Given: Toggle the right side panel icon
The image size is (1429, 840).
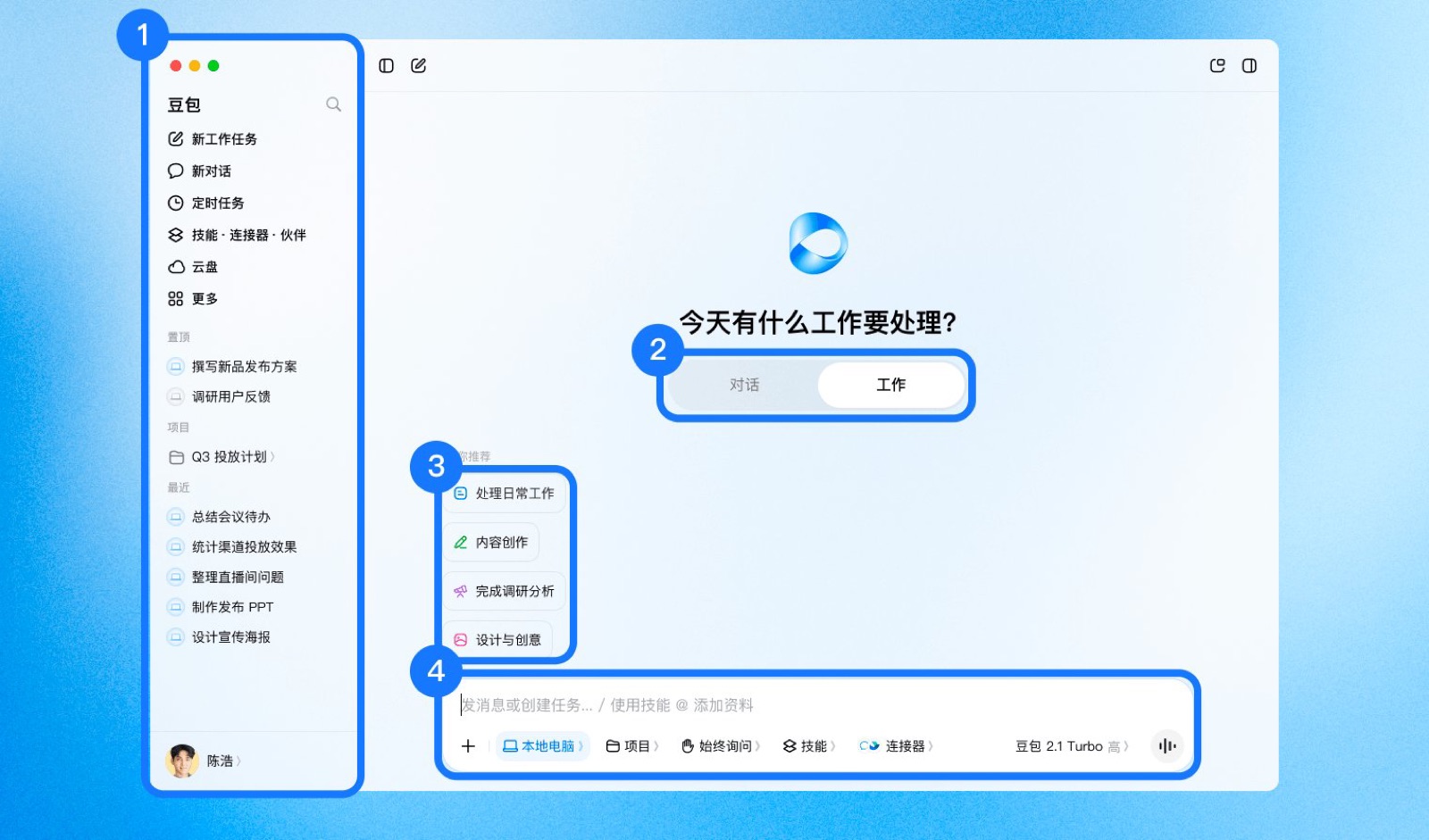Looking at the screenshot, I should [x=1249, y=66].
